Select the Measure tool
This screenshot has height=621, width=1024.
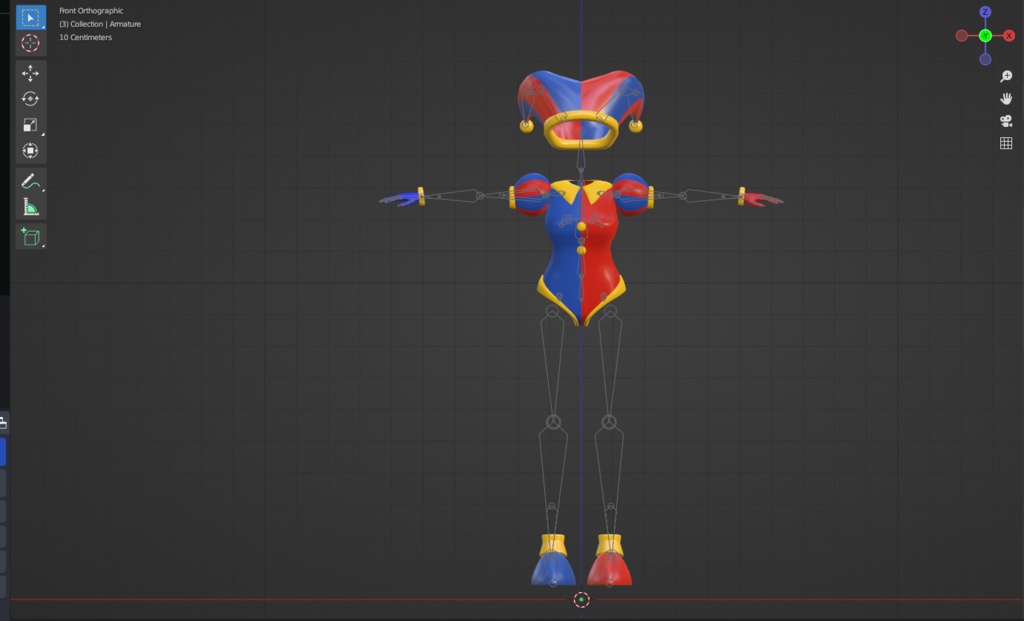[30, 207]
